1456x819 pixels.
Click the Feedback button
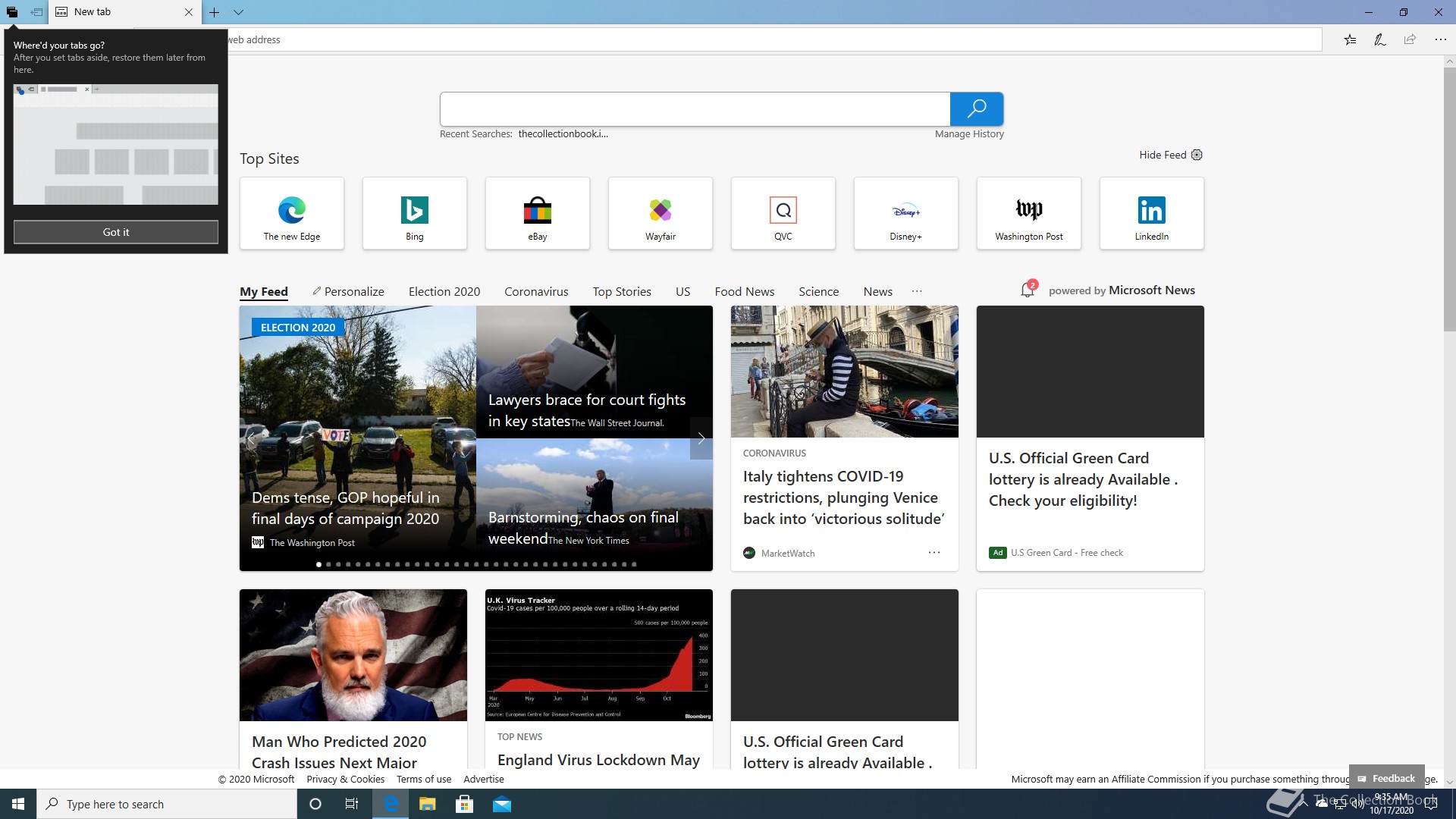(1386, 778)
